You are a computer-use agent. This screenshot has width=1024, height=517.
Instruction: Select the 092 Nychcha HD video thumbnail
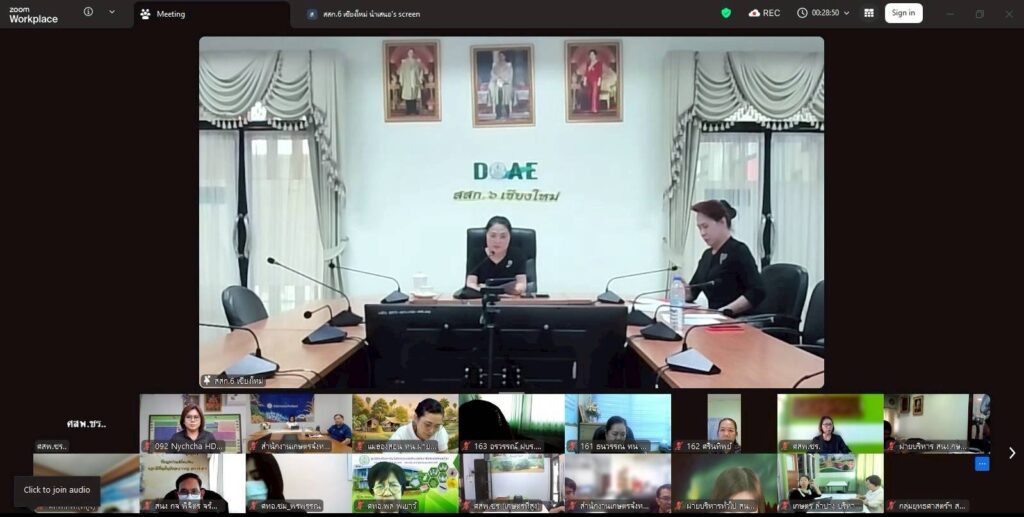[x=191, y=422]
